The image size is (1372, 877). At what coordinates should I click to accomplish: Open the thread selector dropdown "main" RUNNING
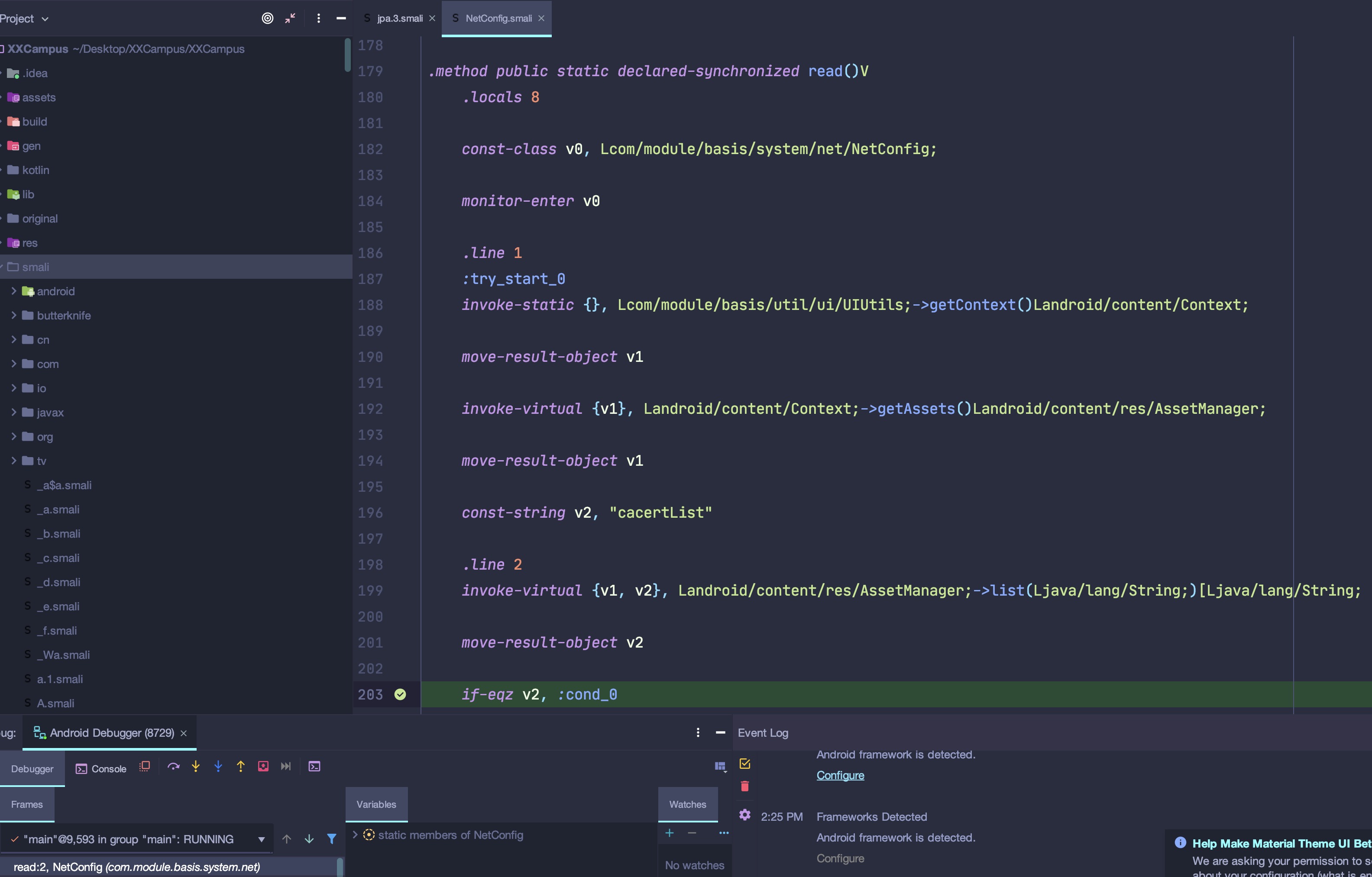[x=137, y=839]
